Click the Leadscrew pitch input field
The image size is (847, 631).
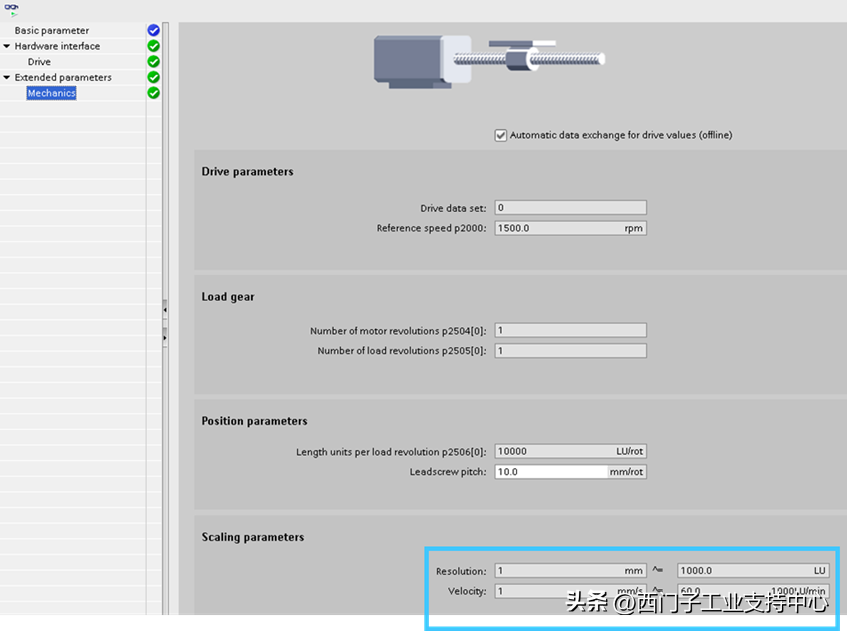click(550, 472)
